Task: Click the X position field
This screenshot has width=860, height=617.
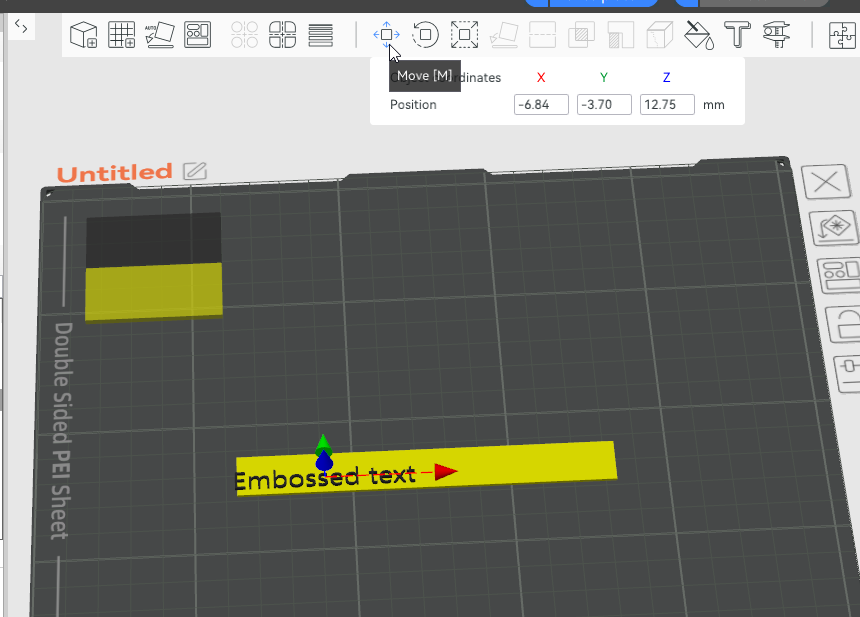Action: pos(541,105)
